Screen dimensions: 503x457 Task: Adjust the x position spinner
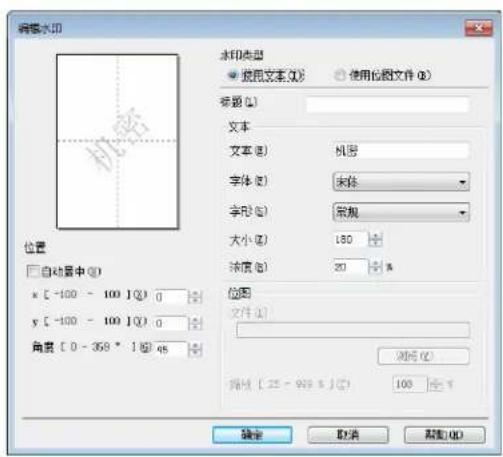coord(195,296)
